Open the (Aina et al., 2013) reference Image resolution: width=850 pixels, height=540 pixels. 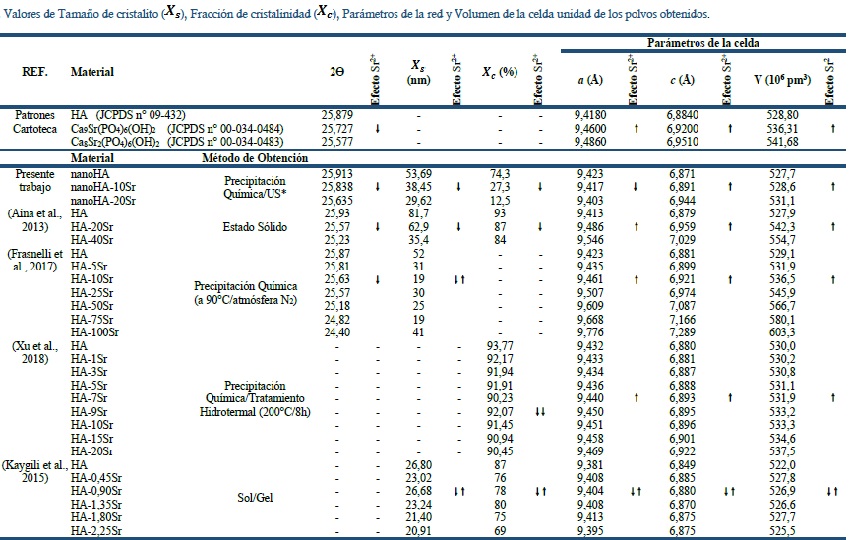[35, 220]
